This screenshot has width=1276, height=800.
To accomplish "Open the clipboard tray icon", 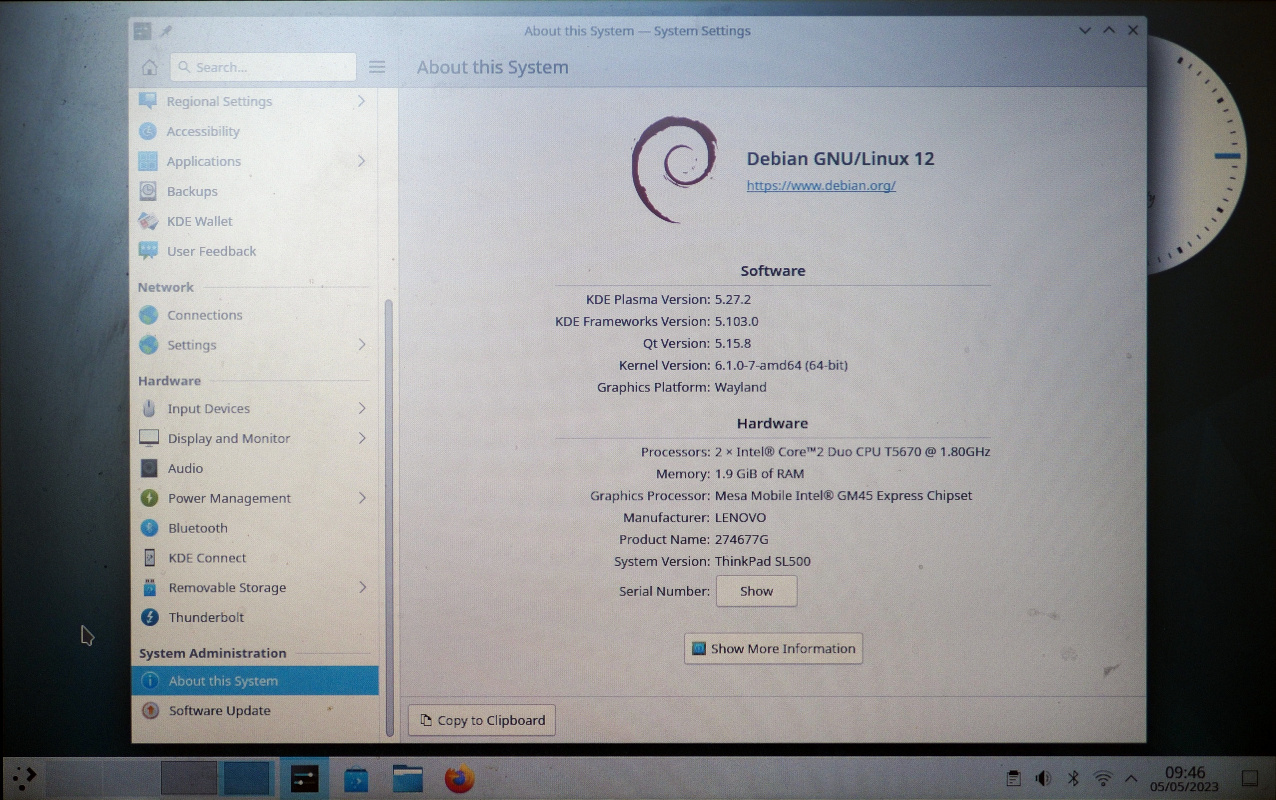I will [1013, 778].
